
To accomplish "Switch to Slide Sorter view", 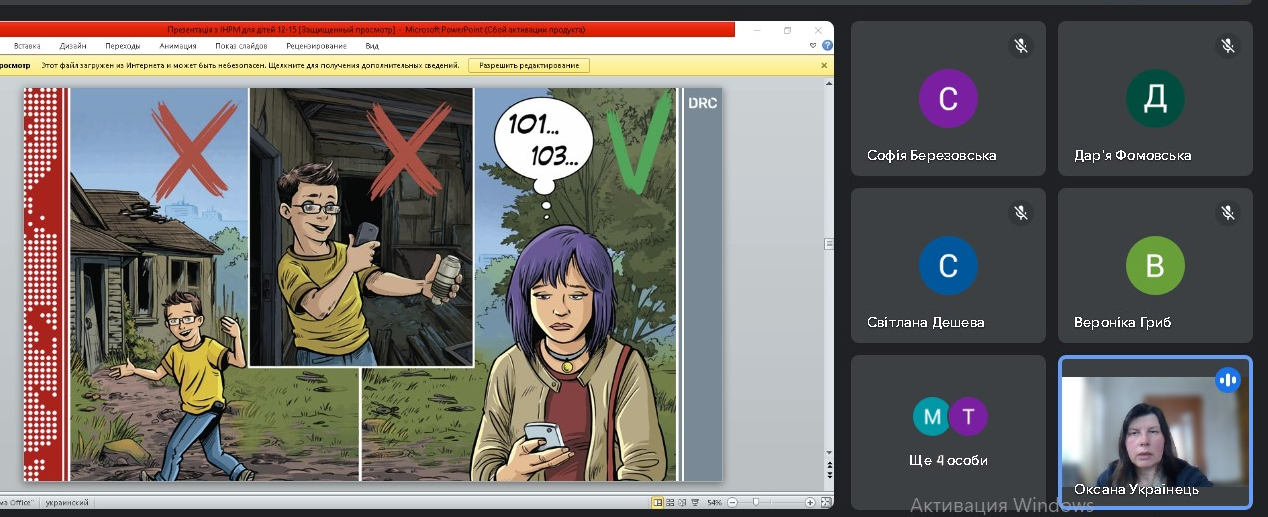I will point(670,502).
